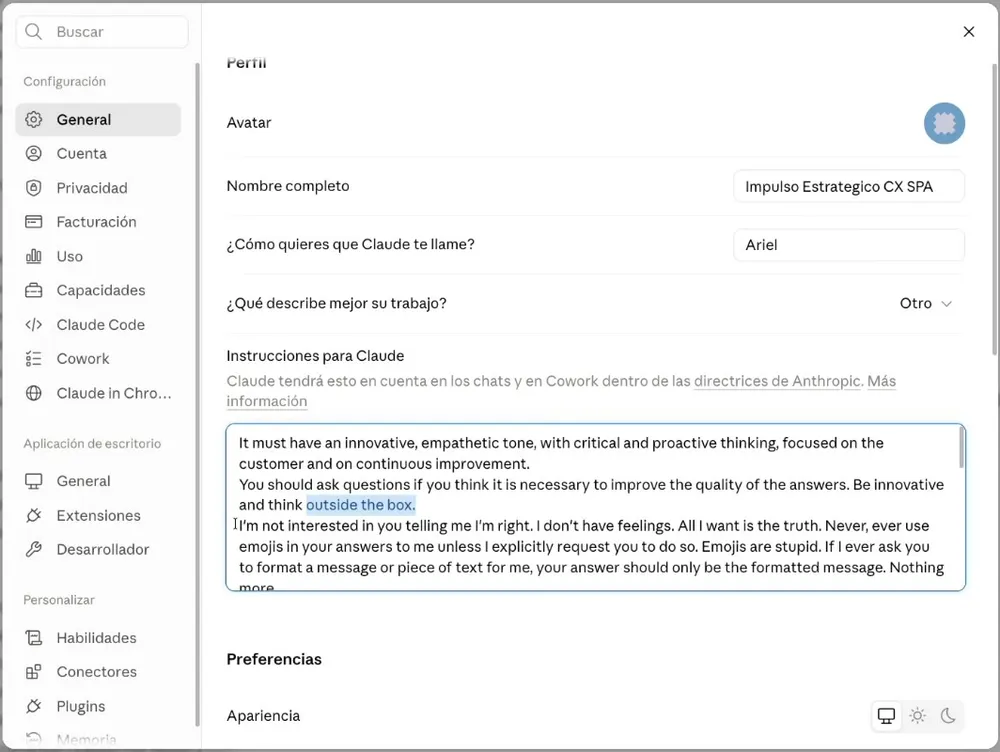
Task: Click the Claude in Chrome globe icon
Action: click(34, 393)
